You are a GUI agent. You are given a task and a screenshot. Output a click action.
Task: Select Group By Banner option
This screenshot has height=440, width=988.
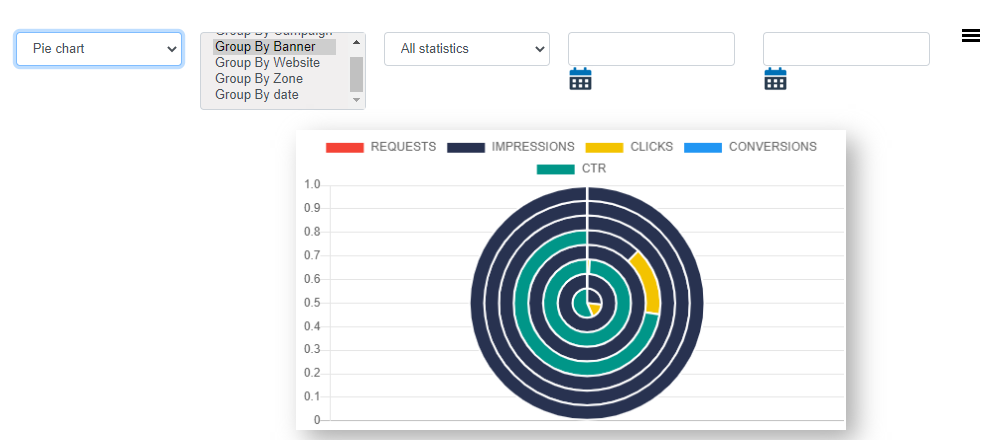point(266,47)
